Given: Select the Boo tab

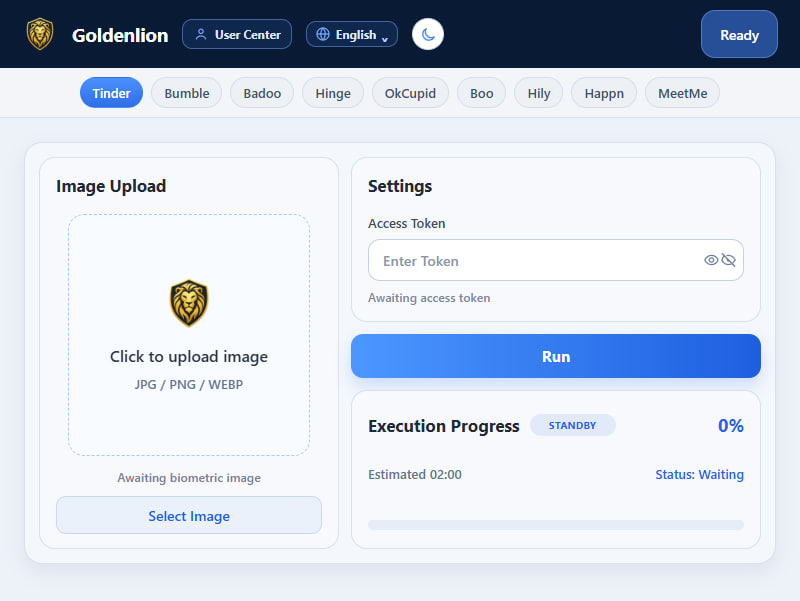Looking at the screenshot, I should click(482, 93).
